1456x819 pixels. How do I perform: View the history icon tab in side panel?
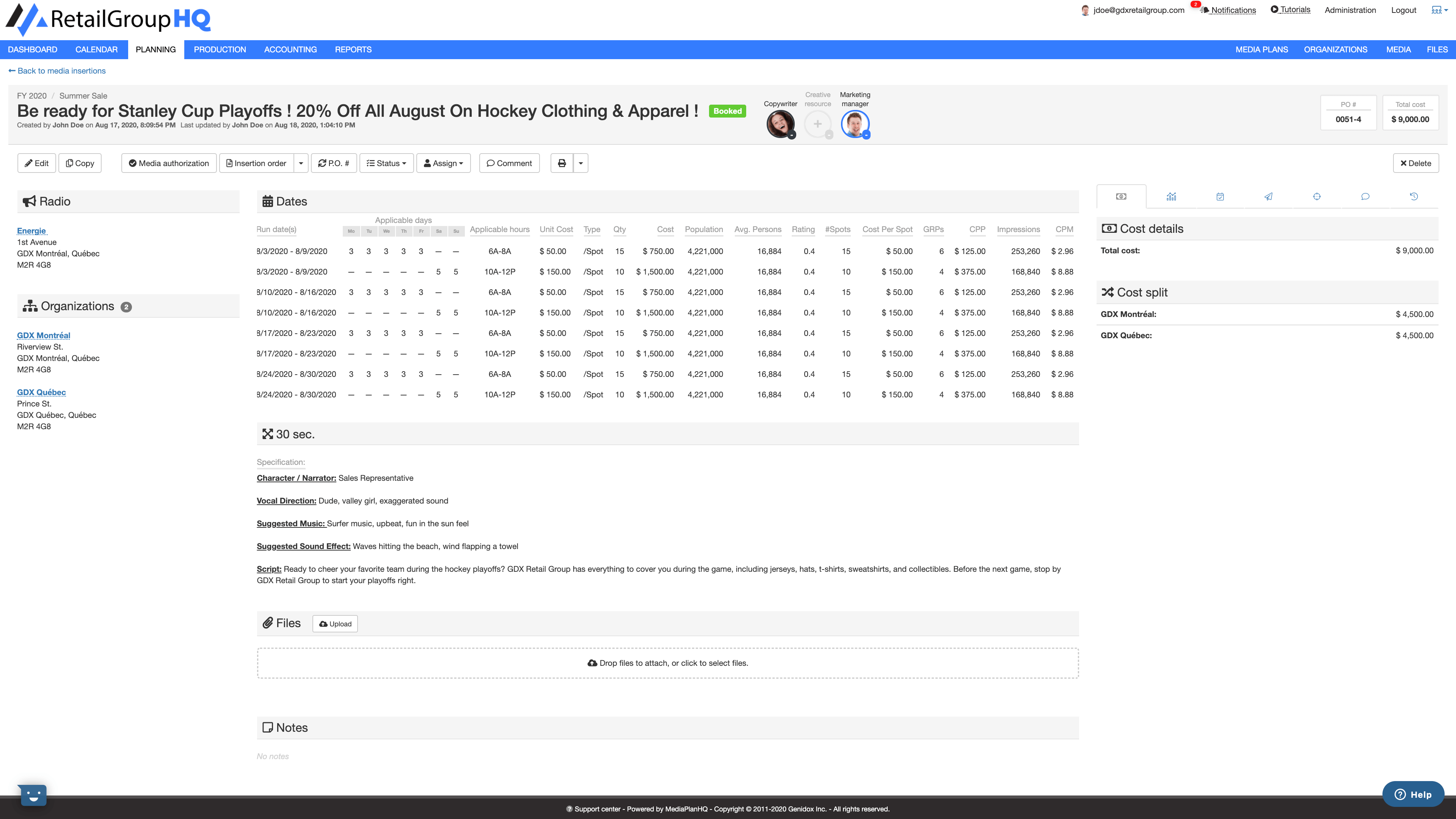pos(1414,196)
